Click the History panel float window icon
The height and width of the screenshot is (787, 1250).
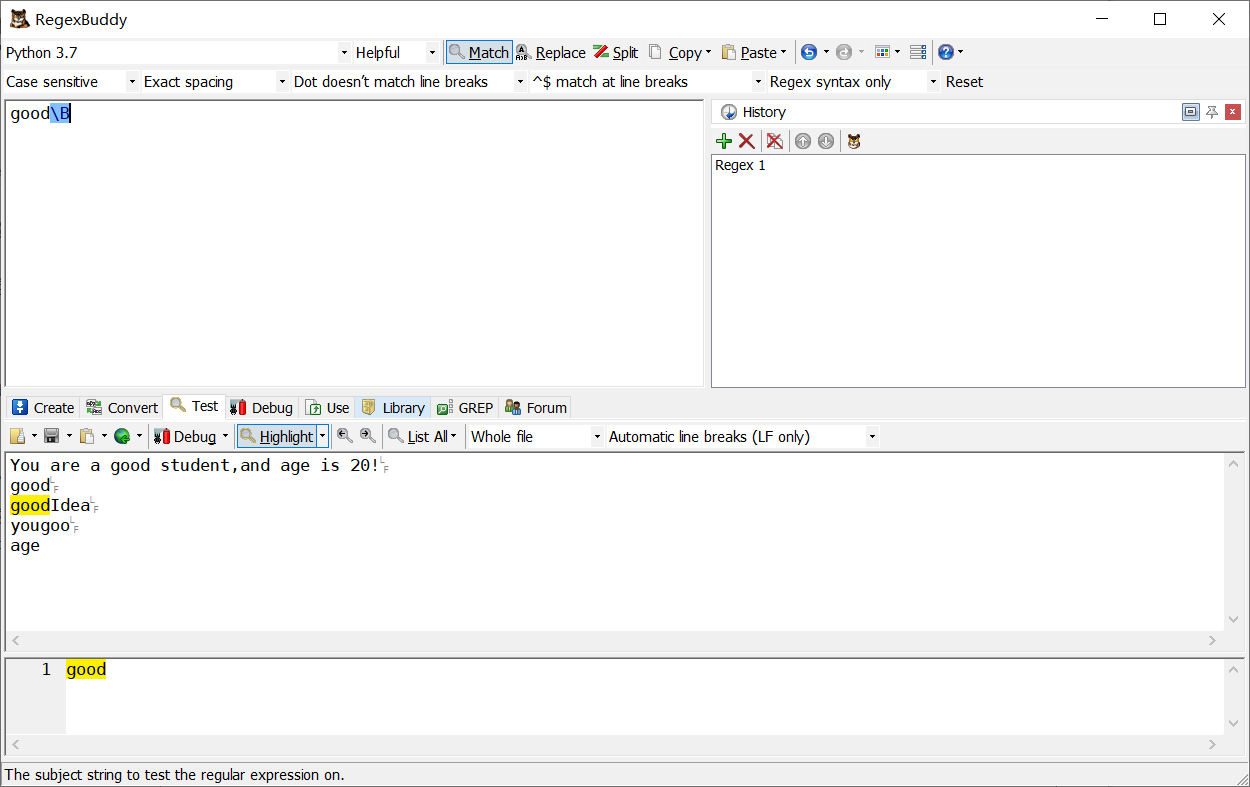tap(1191, 112)
